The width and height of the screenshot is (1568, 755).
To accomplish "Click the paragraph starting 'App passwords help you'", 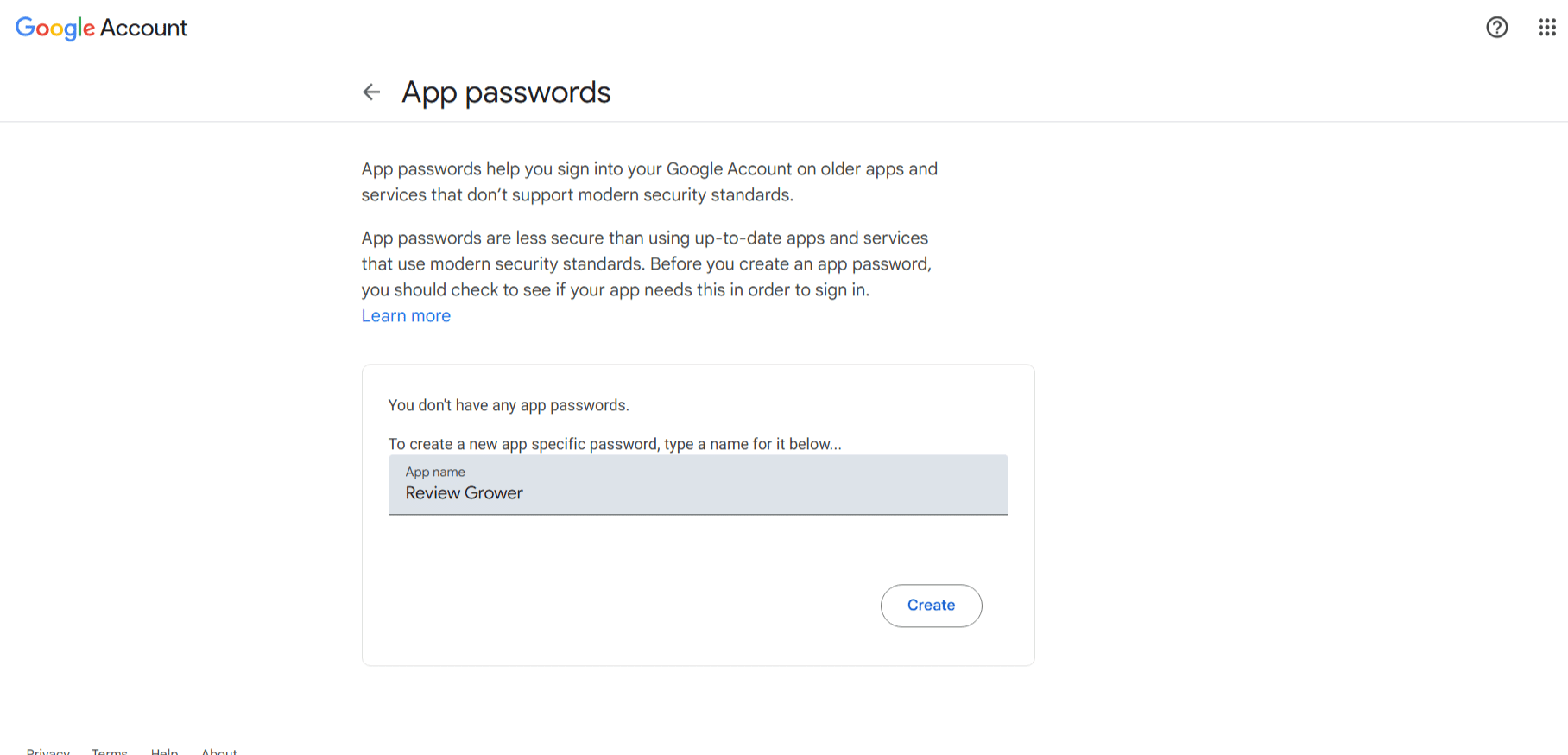I will 649,181.
